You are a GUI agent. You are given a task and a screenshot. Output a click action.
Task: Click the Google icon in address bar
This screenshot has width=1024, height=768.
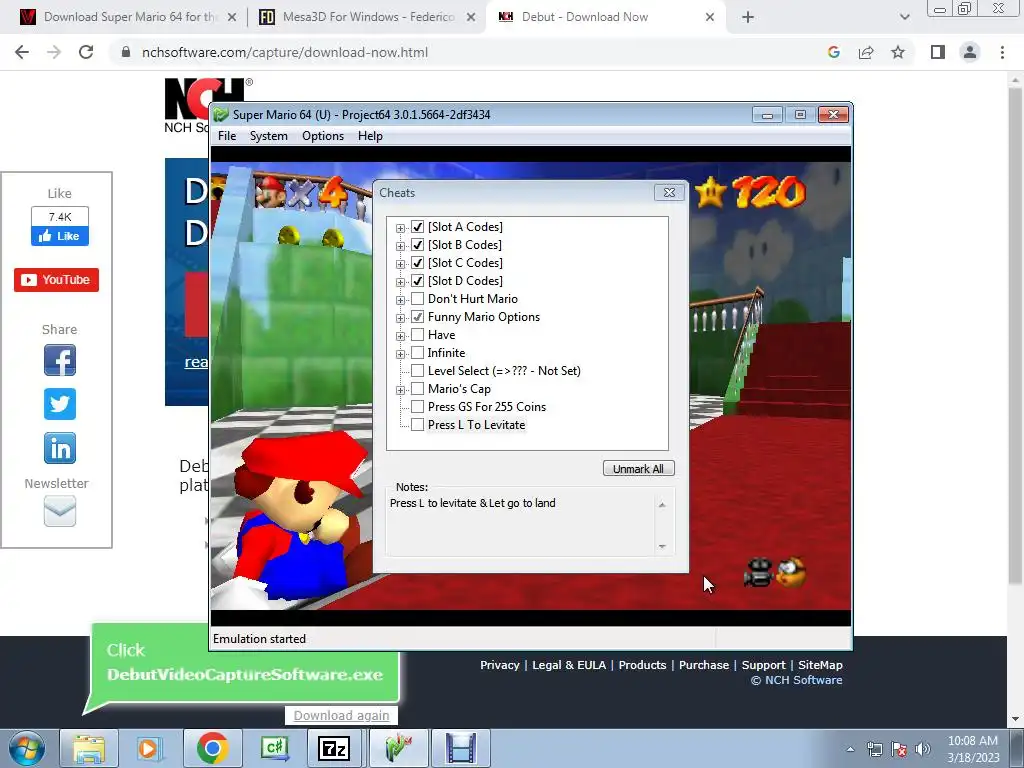pyautogui.click(x=834, y=52)
